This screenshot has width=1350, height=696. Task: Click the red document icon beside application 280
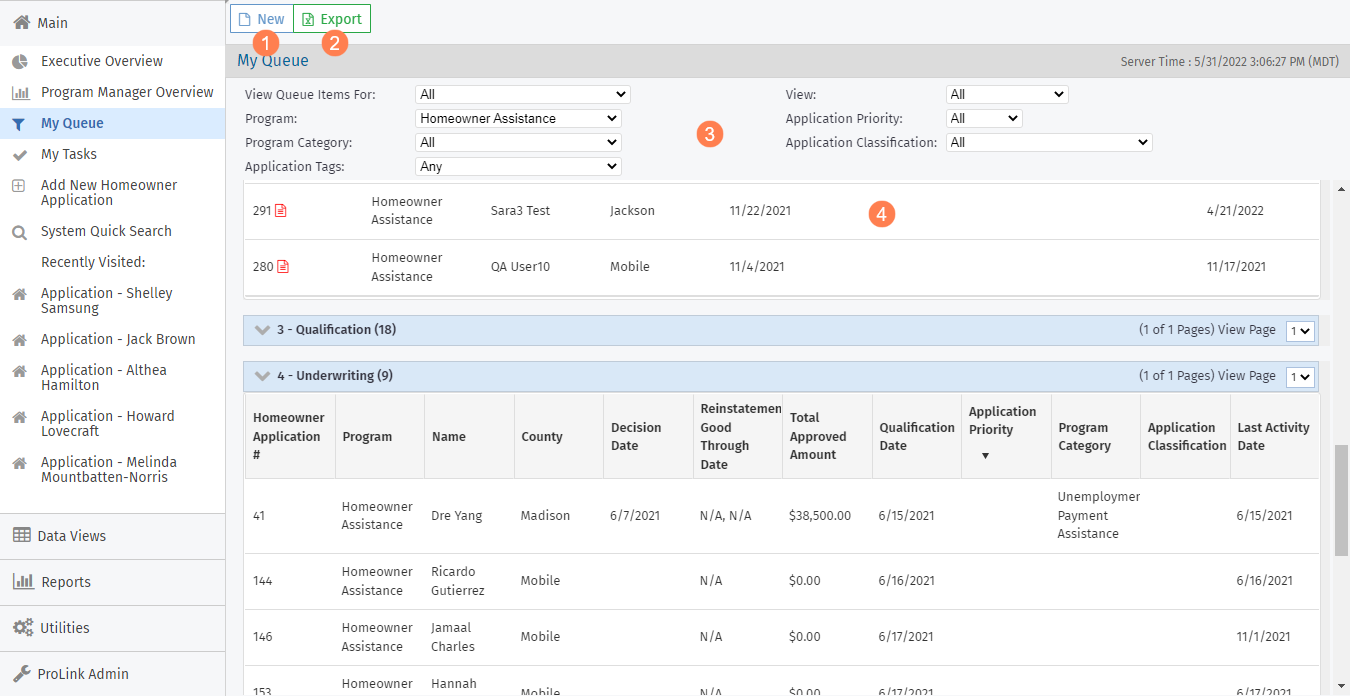pyautogui.click(x=283, y=267)
